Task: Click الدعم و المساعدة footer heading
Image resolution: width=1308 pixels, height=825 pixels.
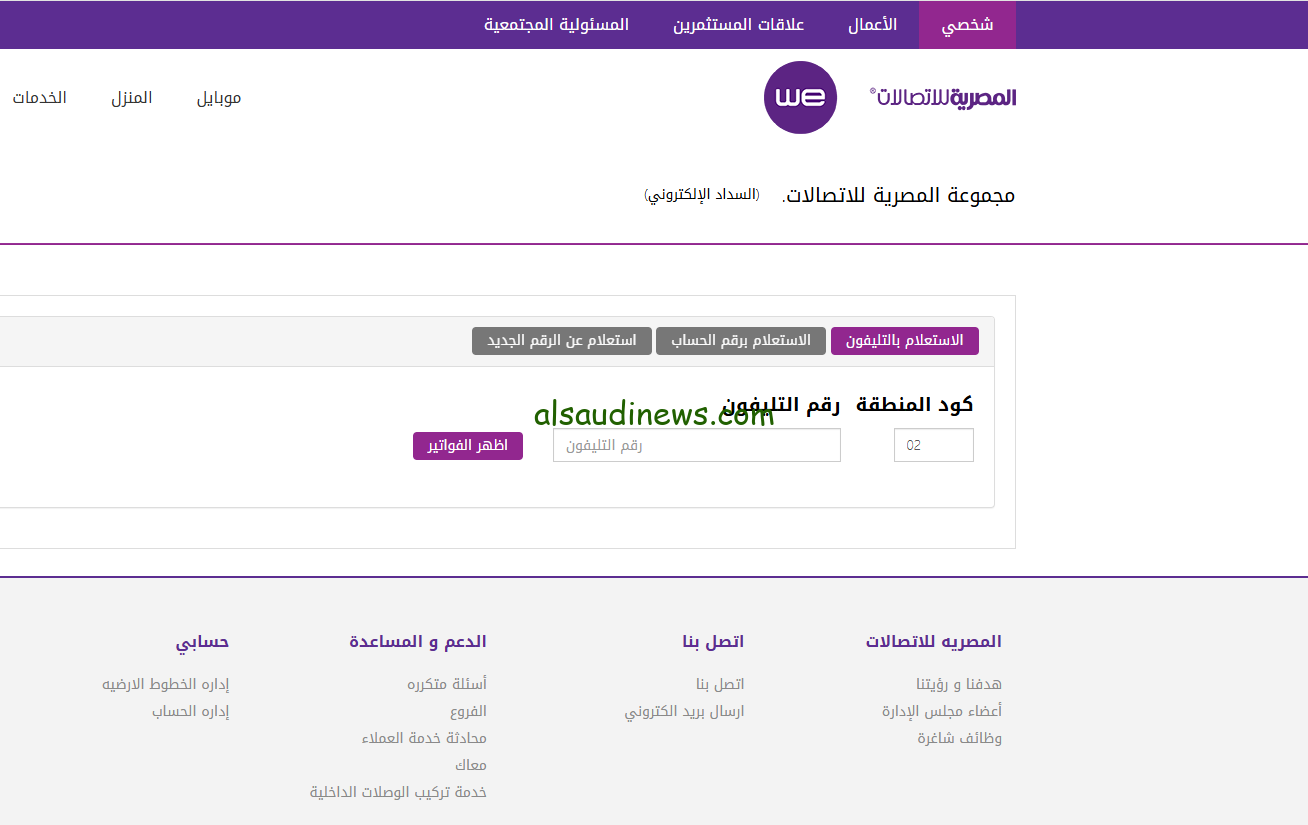Action: 418,641
